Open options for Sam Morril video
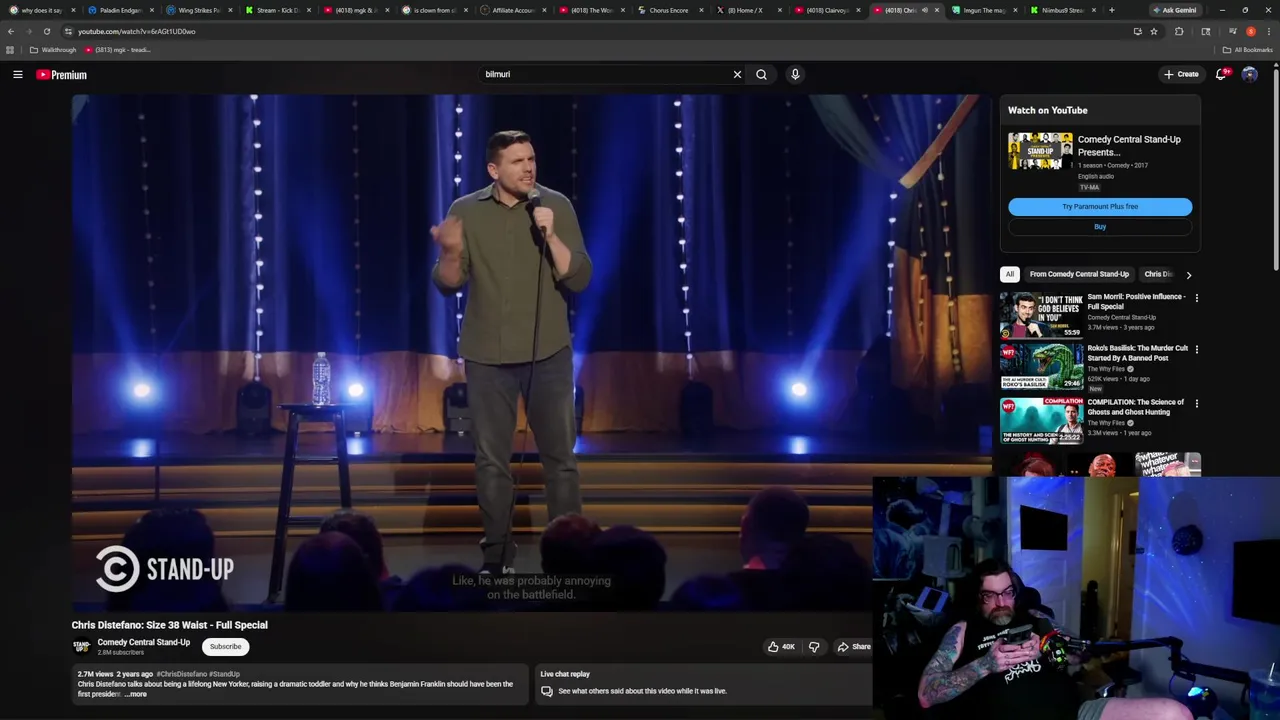1280x720 pixels. pyautogui.click(x=1196, y=298)
